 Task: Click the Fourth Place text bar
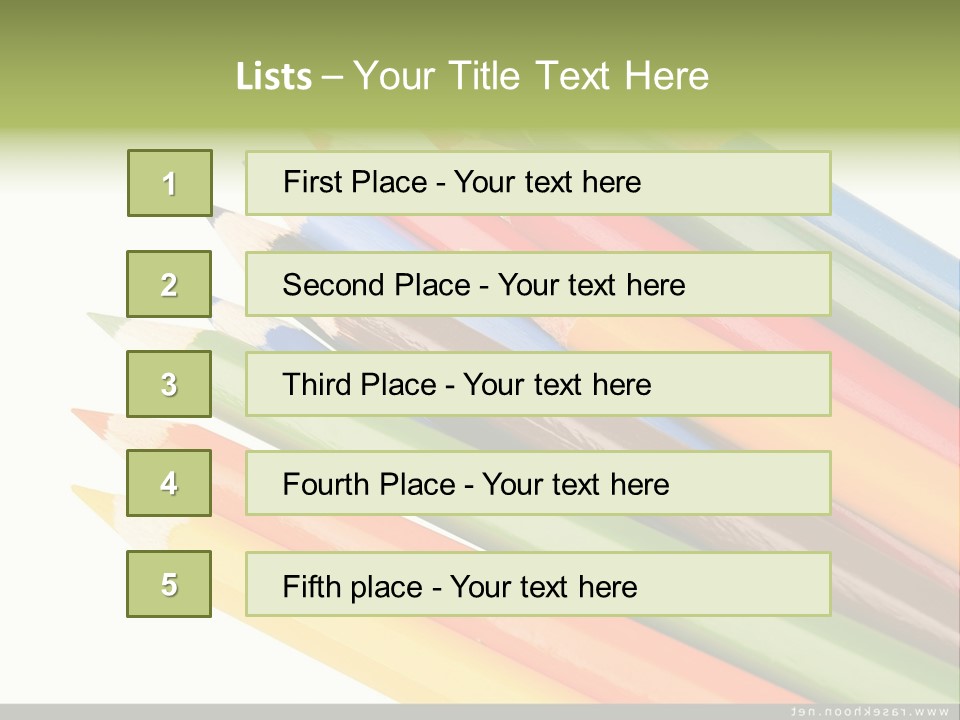point(538,483)
